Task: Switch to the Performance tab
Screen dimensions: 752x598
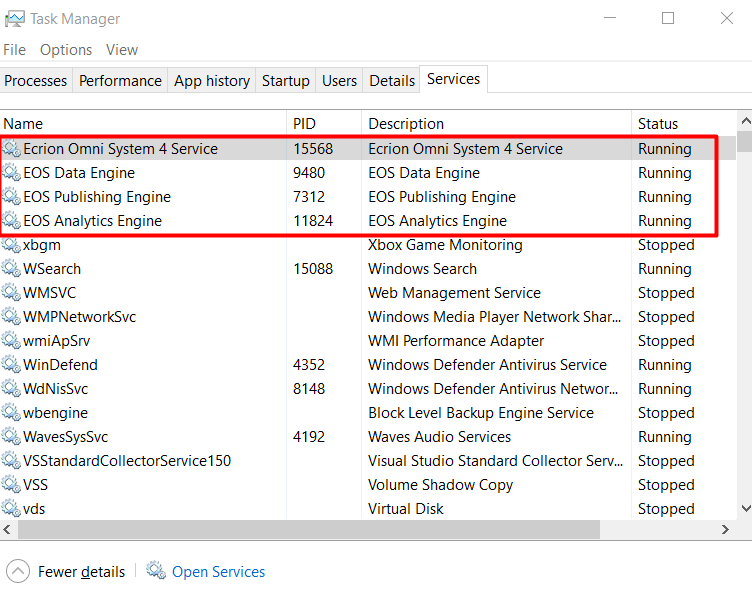Action: coord(120,81)
